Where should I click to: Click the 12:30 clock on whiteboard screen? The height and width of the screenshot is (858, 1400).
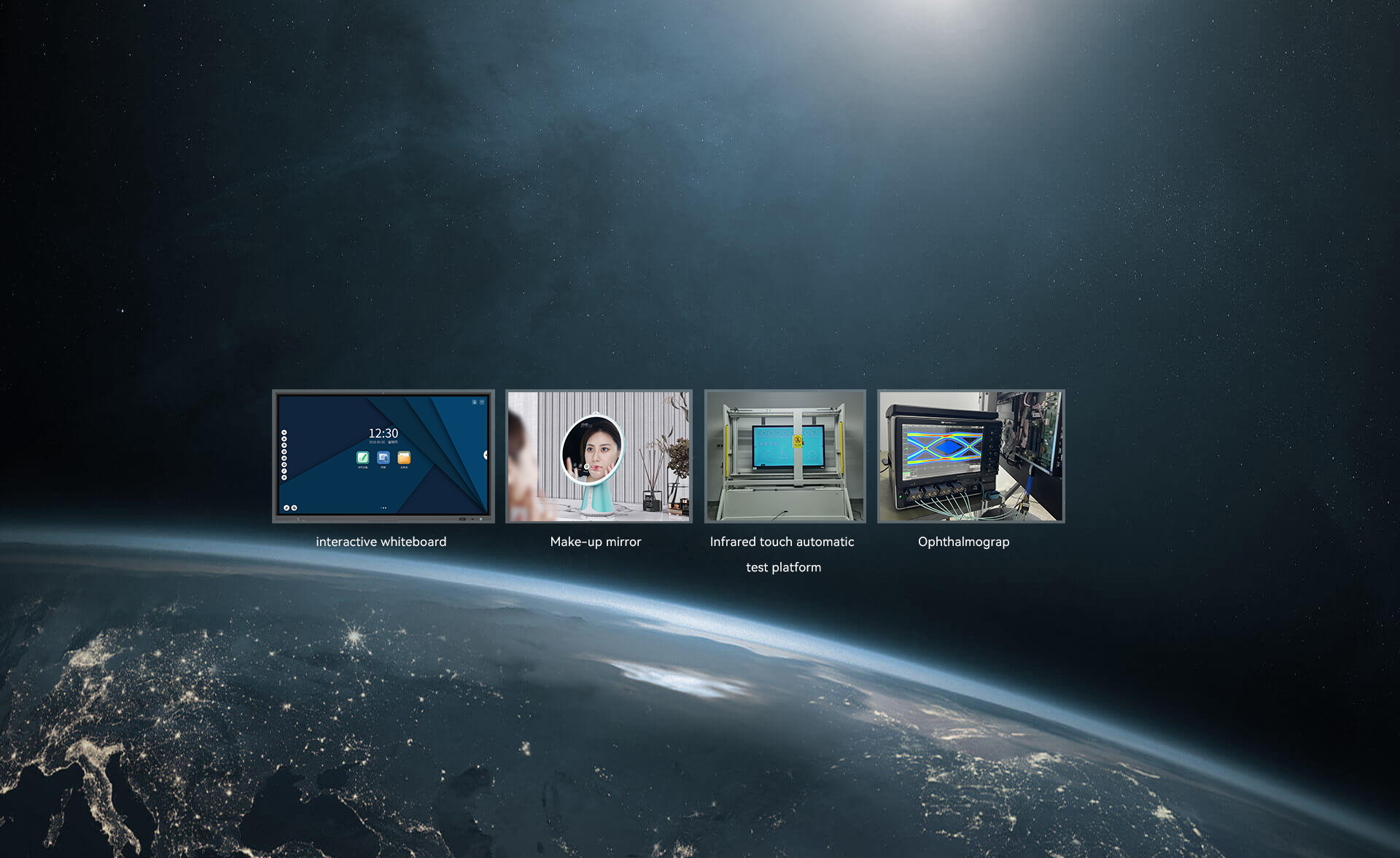[x=383, y=433]
